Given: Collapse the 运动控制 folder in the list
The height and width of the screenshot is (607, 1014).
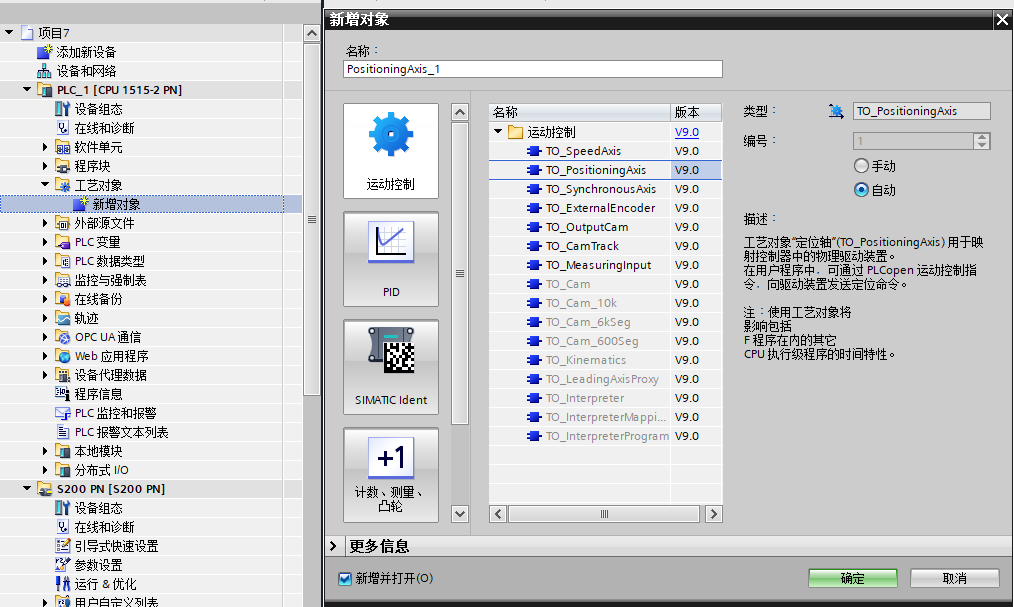Looking at the screenshot, I should coord(496,131).
